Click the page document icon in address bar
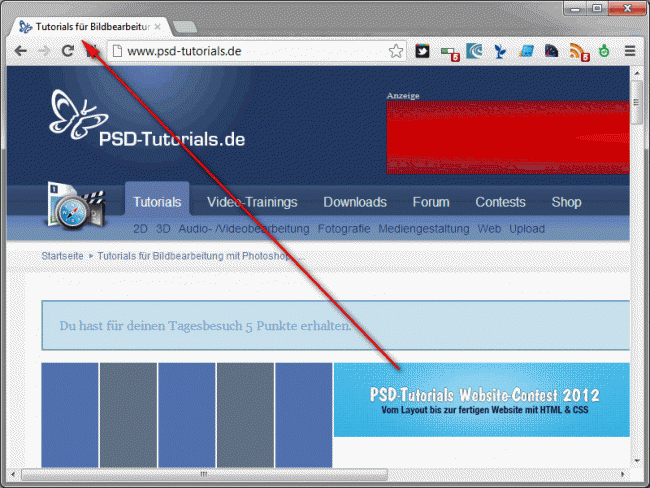 point(118,51)
